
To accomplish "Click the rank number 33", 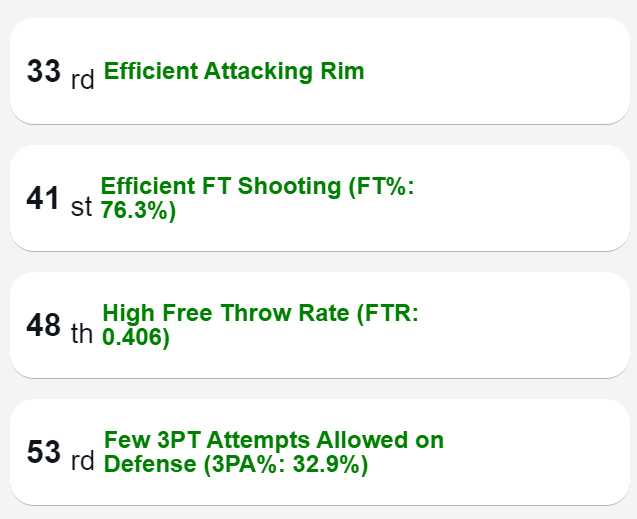I will click(x=44, y=72).
